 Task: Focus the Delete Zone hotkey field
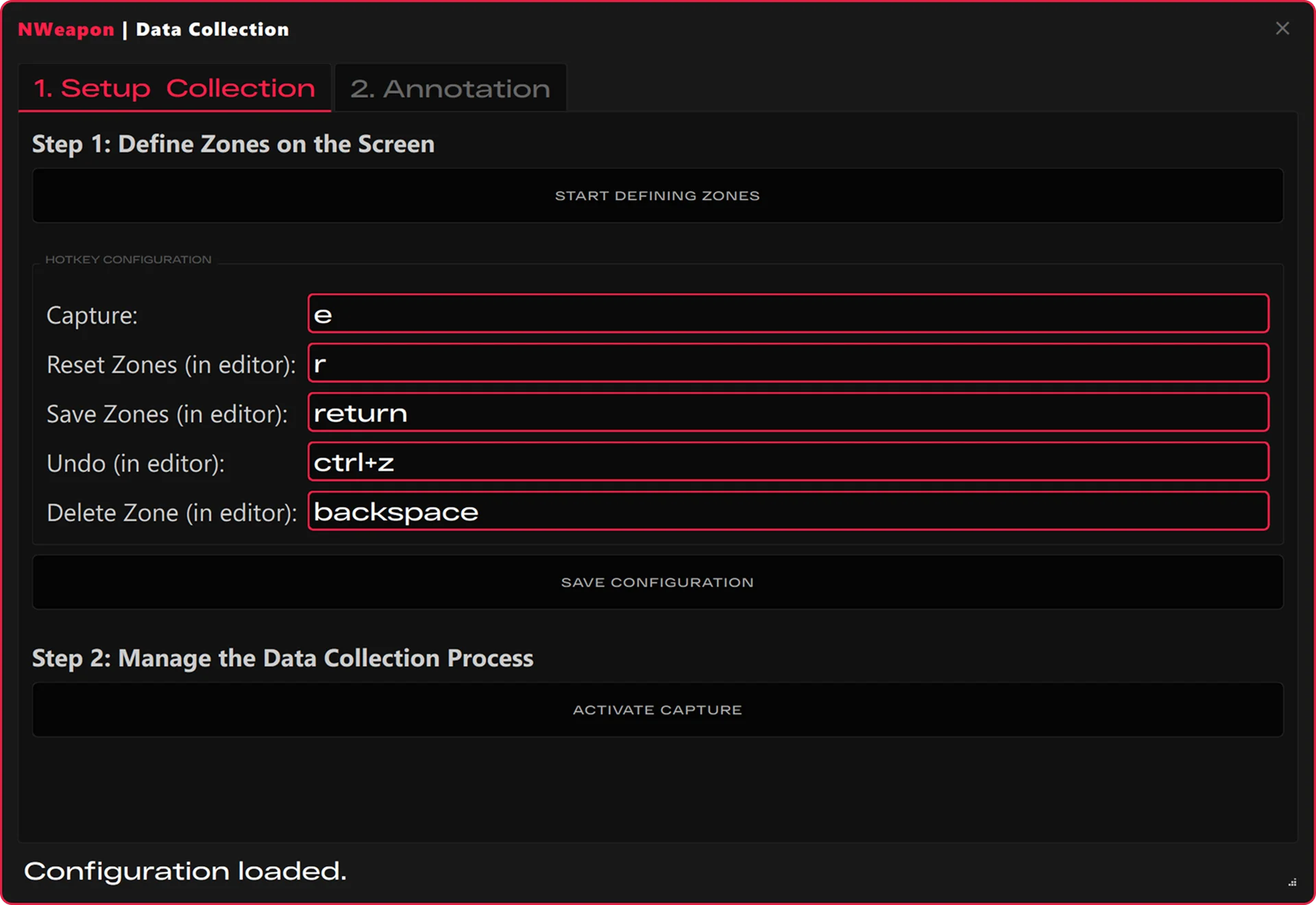788,511
